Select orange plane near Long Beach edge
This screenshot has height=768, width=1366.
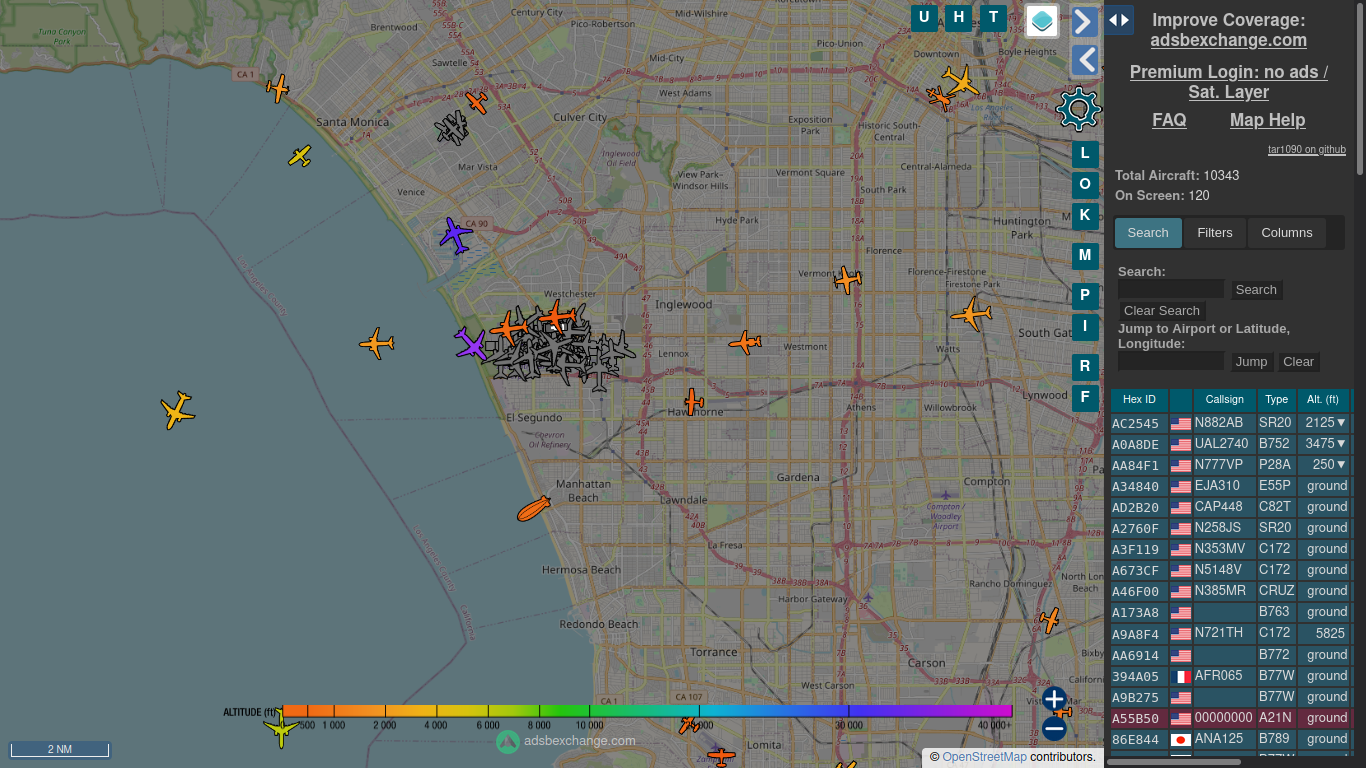(x=1049, y=620)
